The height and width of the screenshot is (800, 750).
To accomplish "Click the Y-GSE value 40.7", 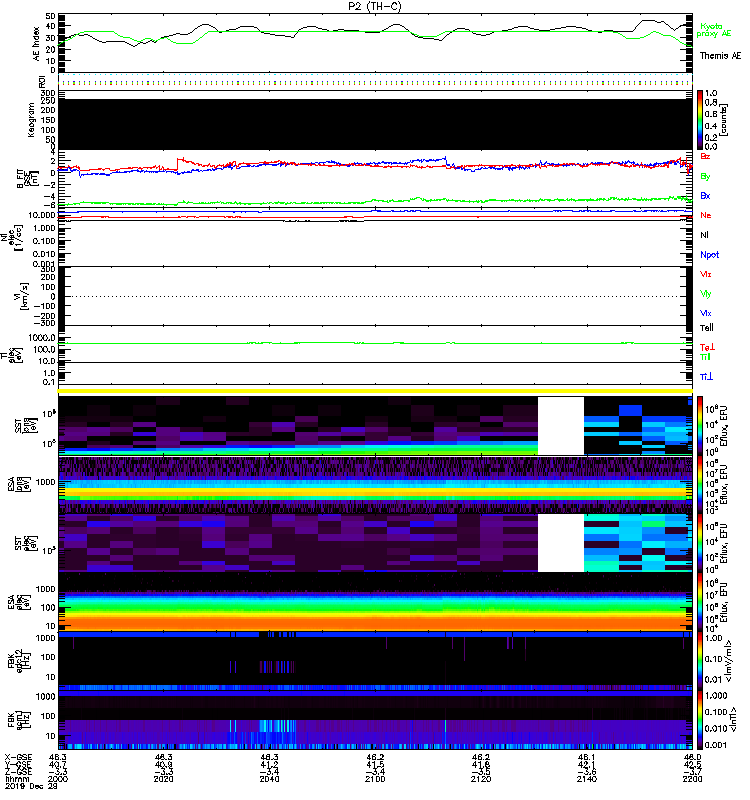I will point(58,765).
